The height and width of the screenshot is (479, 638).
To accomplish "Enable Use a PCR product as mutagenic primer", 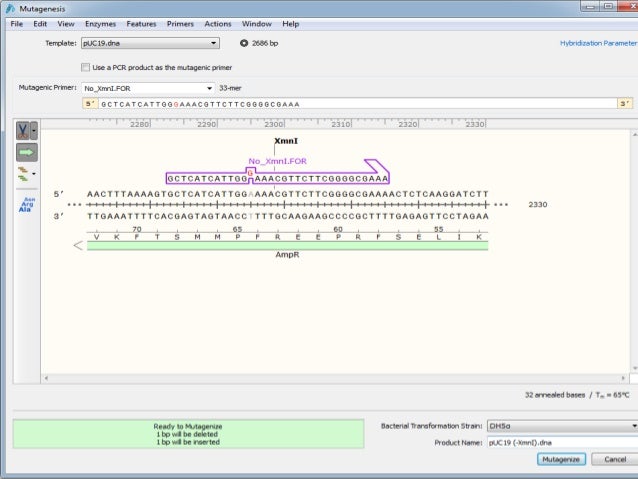I will [85, 68].
